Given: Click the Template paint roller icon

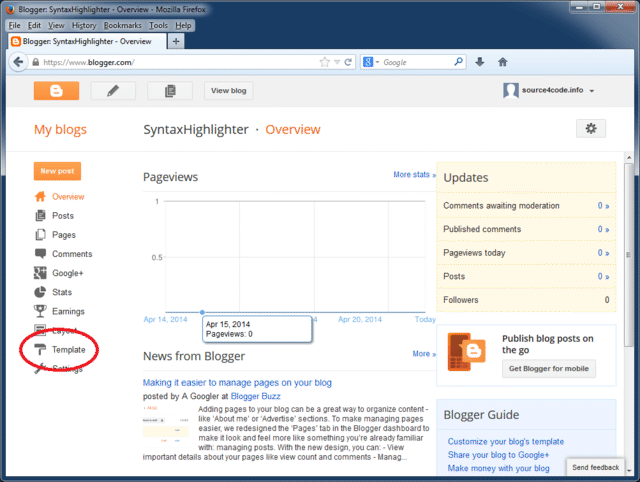Looking at the screenshot, I should click(40, 349).
